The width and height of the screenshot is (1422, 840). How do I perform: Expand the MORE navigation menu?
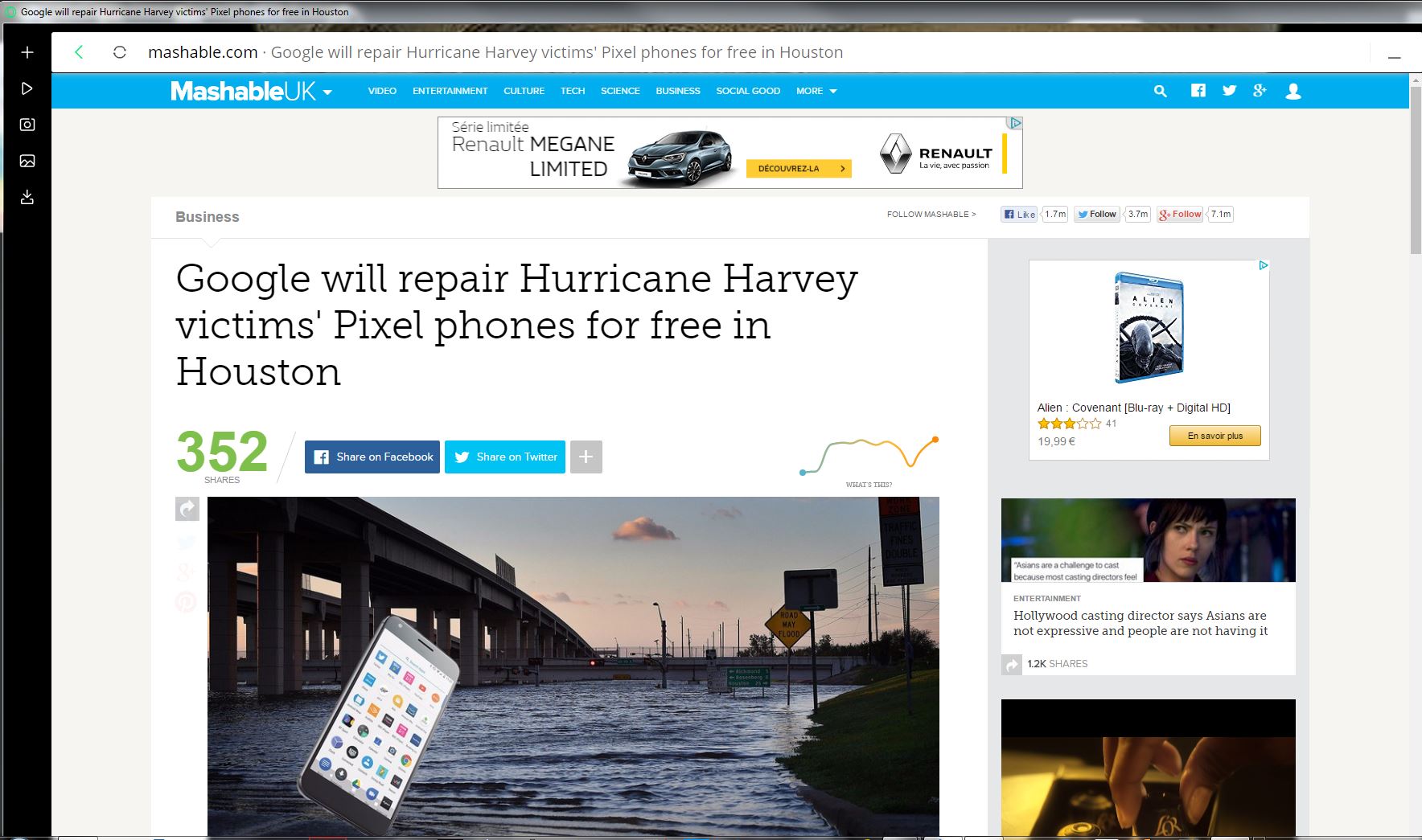[x=816, y=91]
